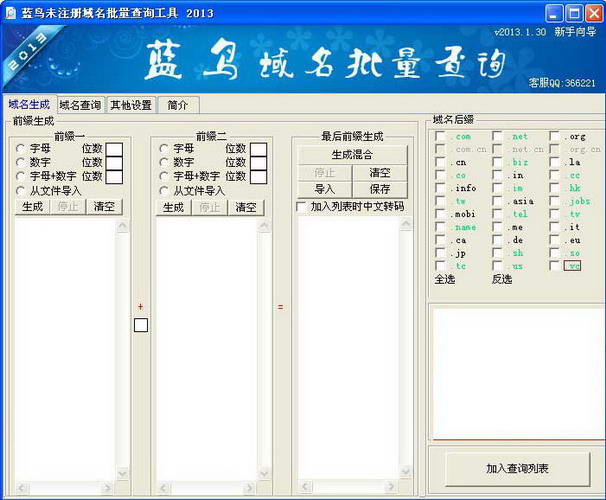Image resolution: width=606 pixels, height=500 pixels.
Task: Check the .net suffix
Action: (497, 136)
